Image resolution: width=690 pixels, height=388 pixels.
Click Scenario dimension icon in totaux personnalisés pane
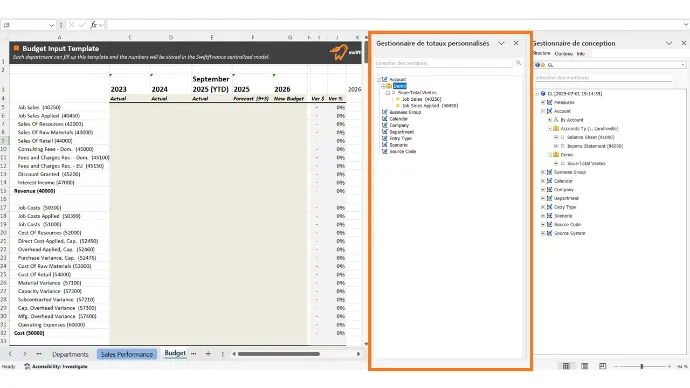tap(385, 145)
